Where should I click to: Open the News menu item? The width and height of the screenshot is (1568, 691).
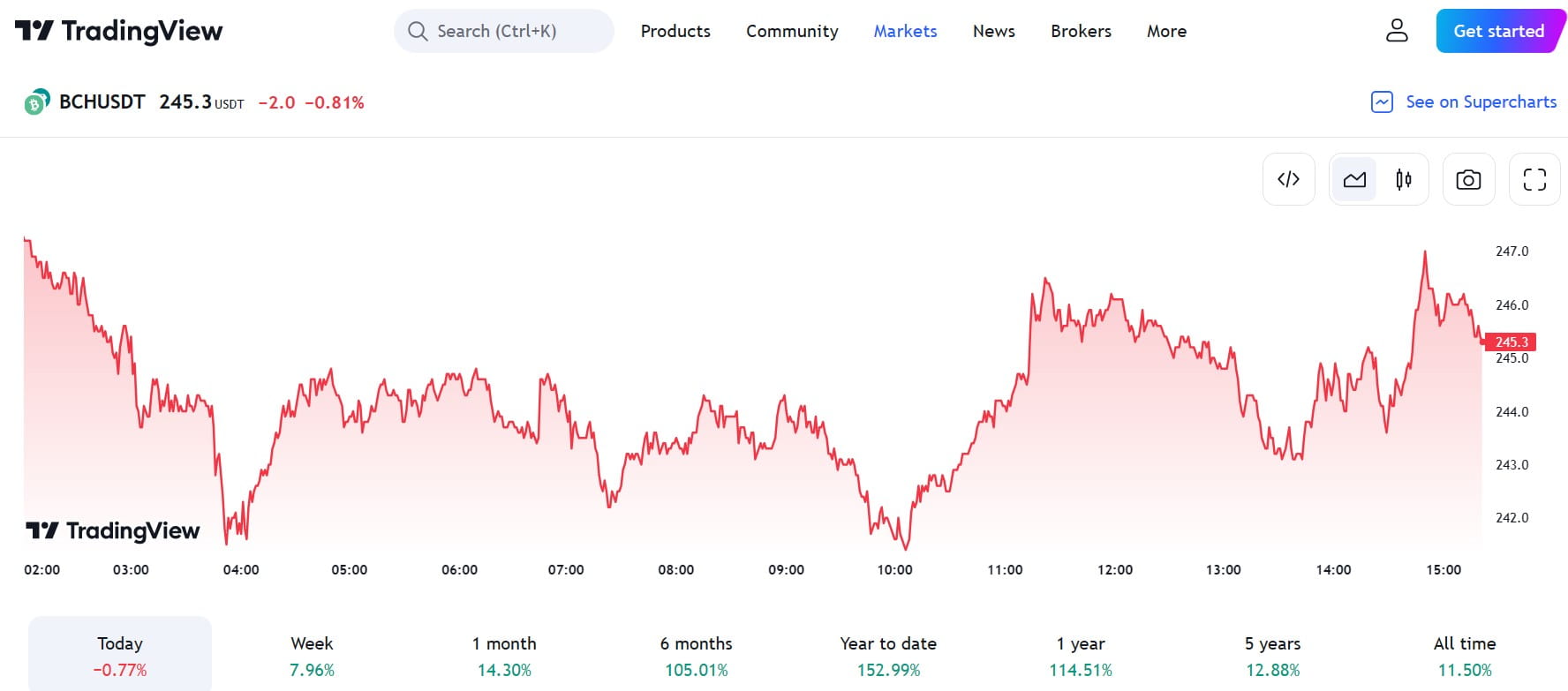pyautogui.click(x=993, y=31)
